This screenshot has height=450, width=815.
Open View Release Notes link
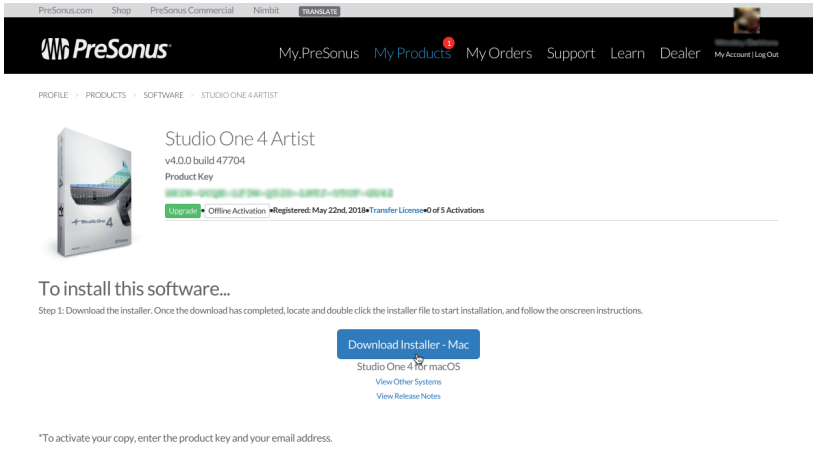tap(408, 396)
